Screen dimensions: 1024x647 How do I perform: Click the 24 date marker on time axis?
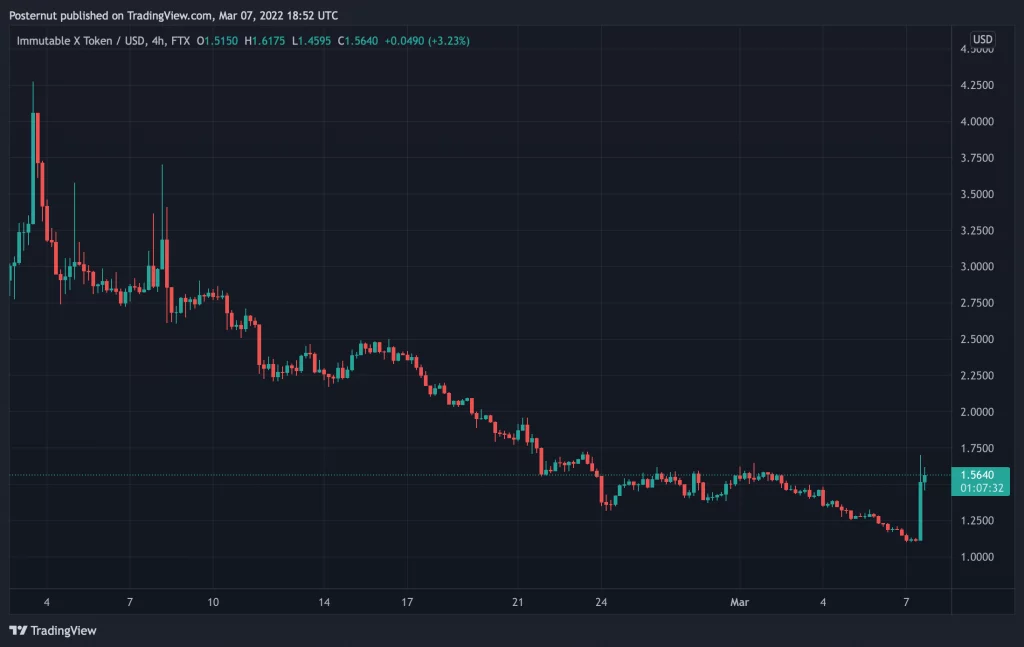pyautogui.click(x=601, y=602)
